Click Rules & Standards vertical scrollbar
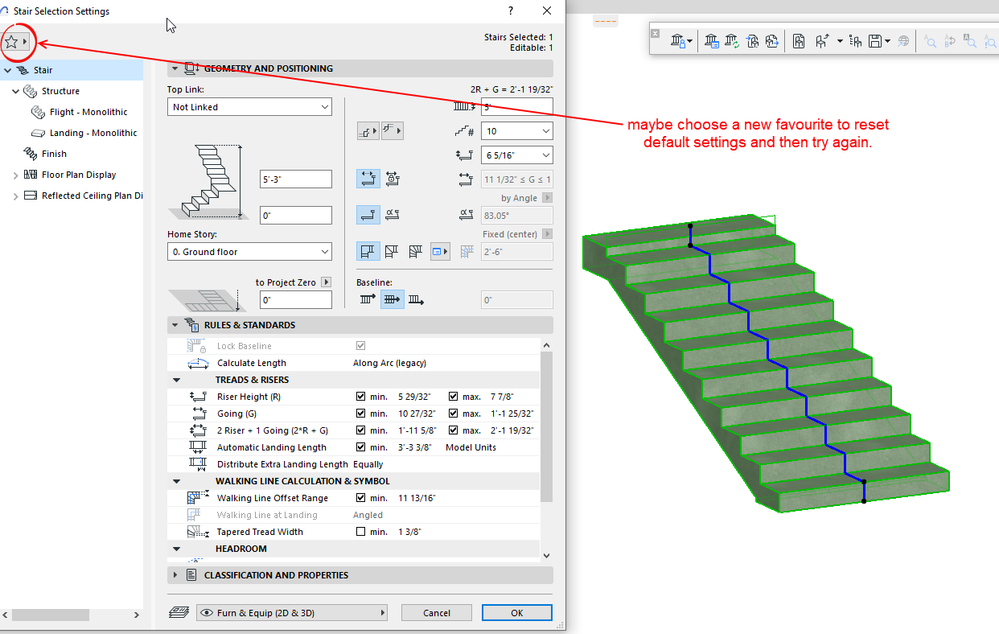The image size is (999, 634). pyautogui.click(x=546, y=427)
